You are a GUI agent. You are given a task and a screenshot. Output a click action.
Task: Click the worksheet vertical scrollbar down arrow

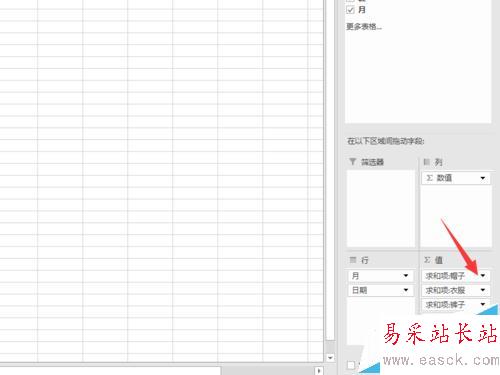[330, 358]
